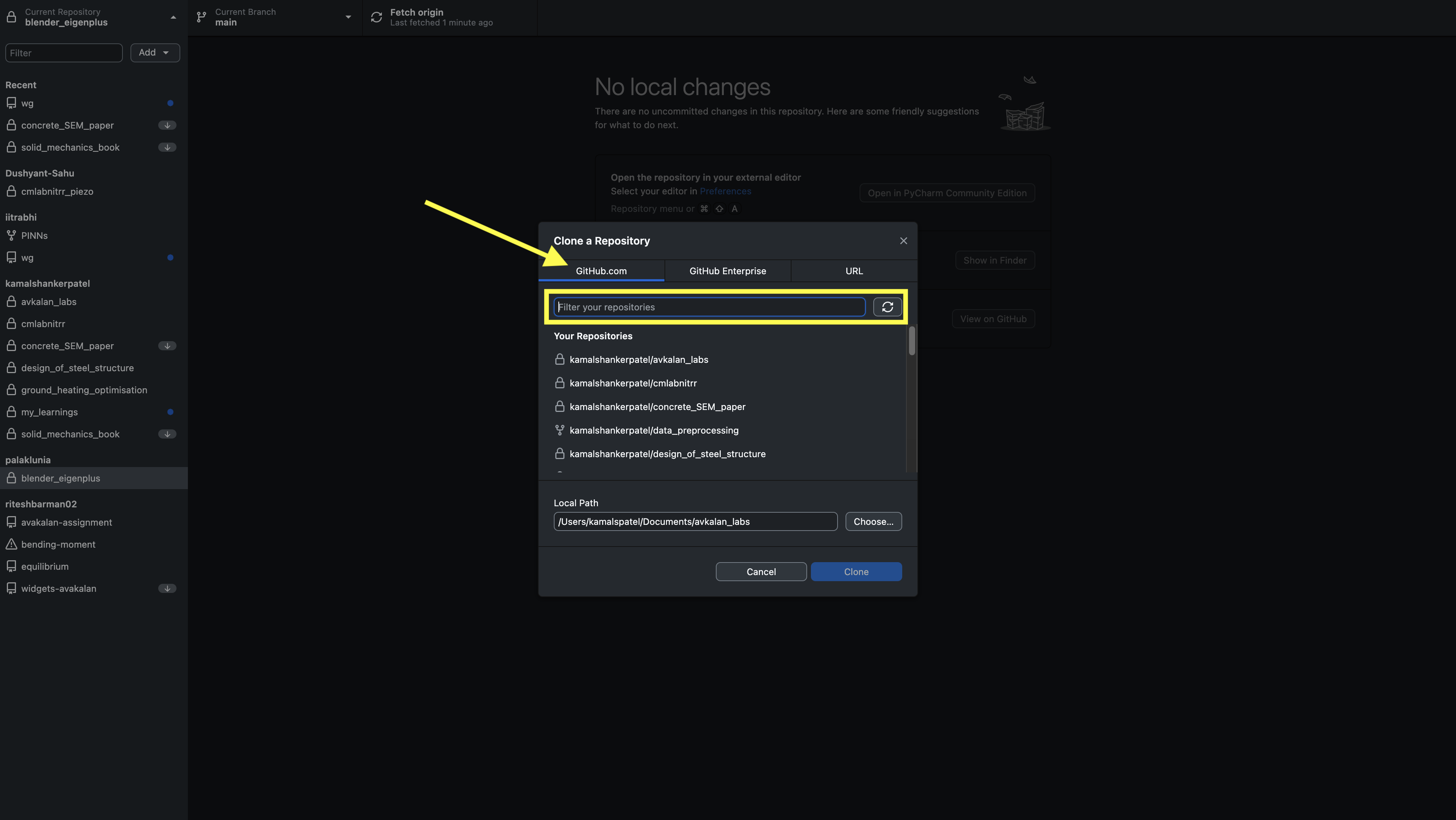
Task: Switch to the URL tab
Action: point(854,271)
